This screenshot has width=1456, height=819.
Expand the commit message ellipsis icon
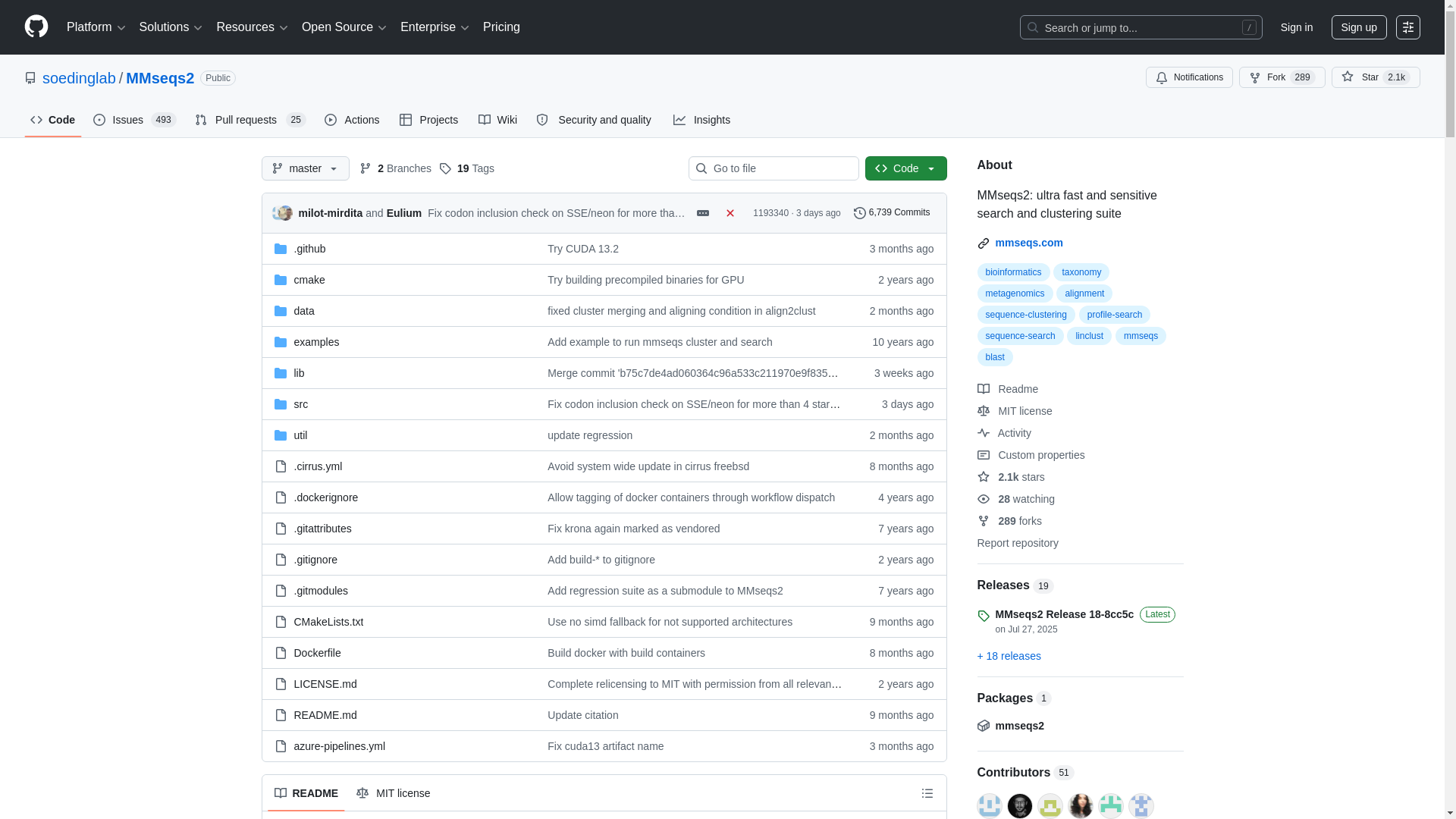coord(703,213)
